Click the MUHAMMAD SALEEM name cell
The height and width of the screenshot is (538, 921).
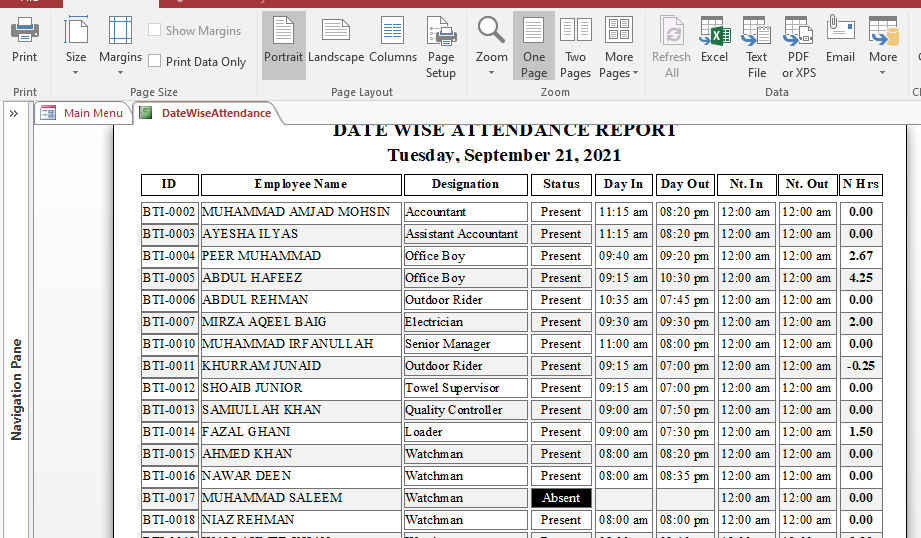[x=301, y=498]
